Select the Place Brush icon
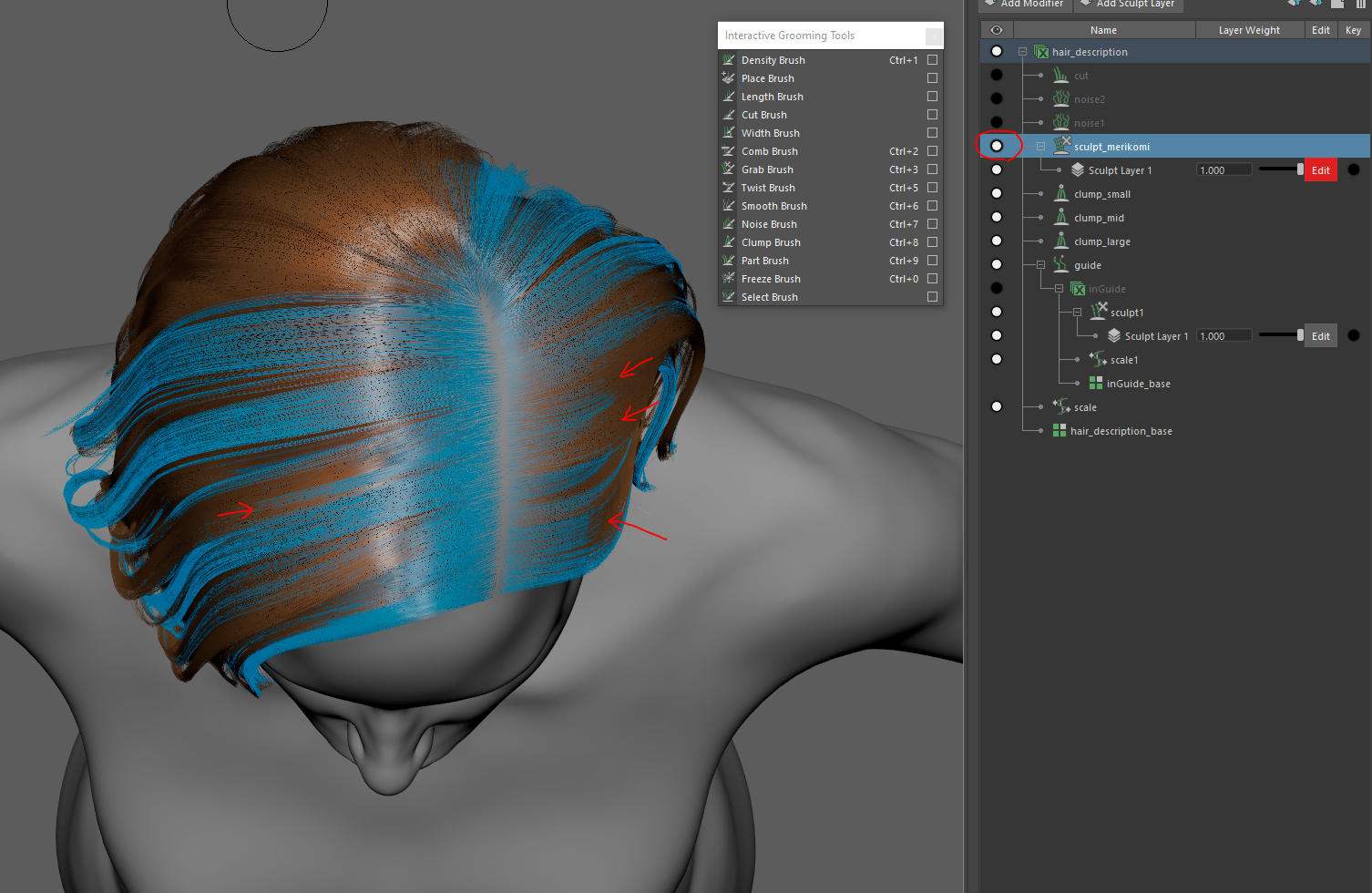 click(729, 78)
